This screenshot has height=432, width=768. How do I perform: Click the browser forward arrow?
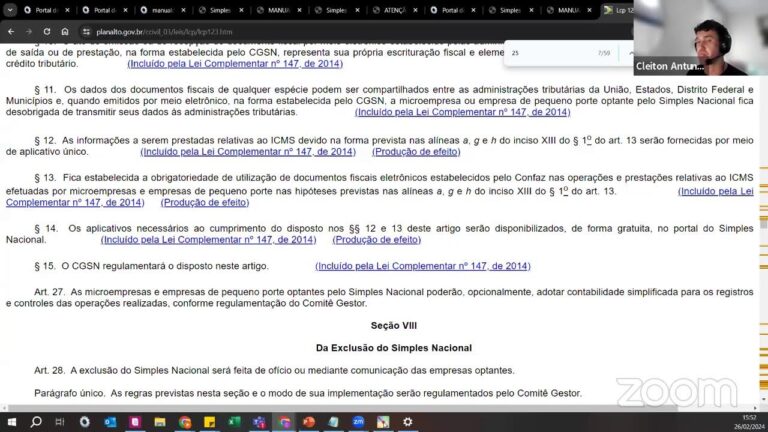29,31
